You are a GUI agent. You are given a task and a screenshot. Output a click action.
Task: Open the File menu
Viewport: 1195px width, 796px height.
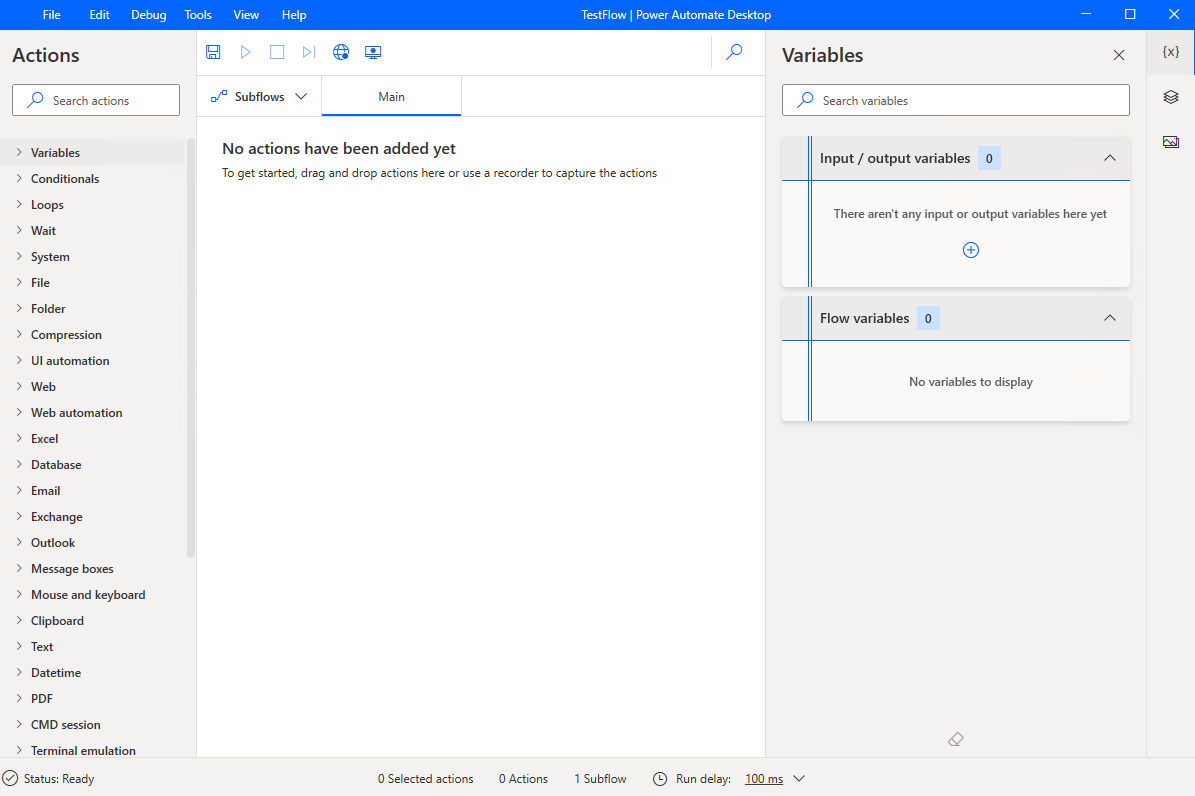(x=51, y=14)
